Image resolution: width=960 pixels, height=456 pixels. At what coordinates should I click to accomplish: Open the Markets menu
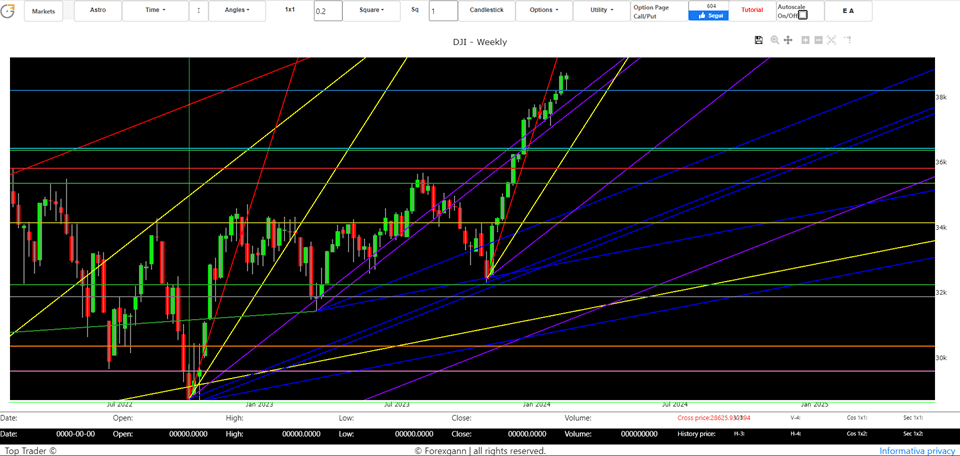(x=43, y=11)
